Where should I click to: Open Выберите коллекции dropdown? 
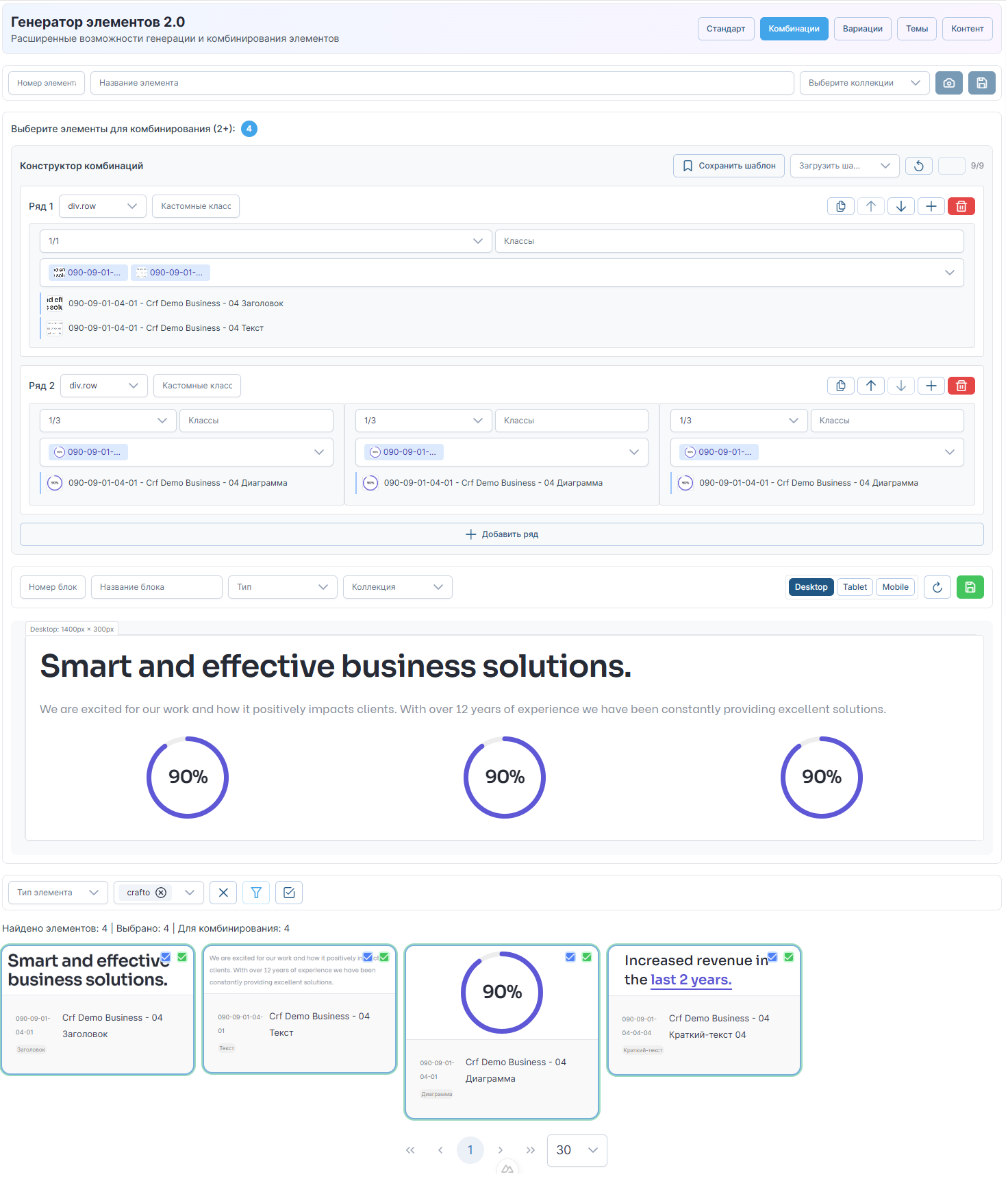coord(865,83)
